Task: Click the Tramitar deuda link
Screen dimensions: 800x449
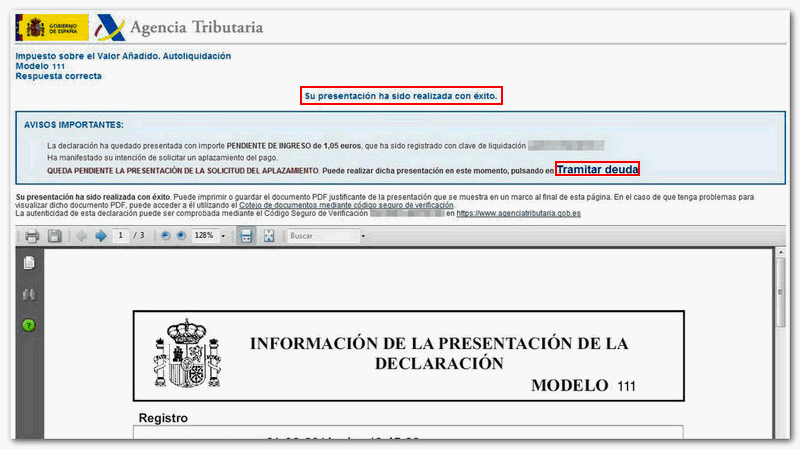Action: [x=597, y=170]
